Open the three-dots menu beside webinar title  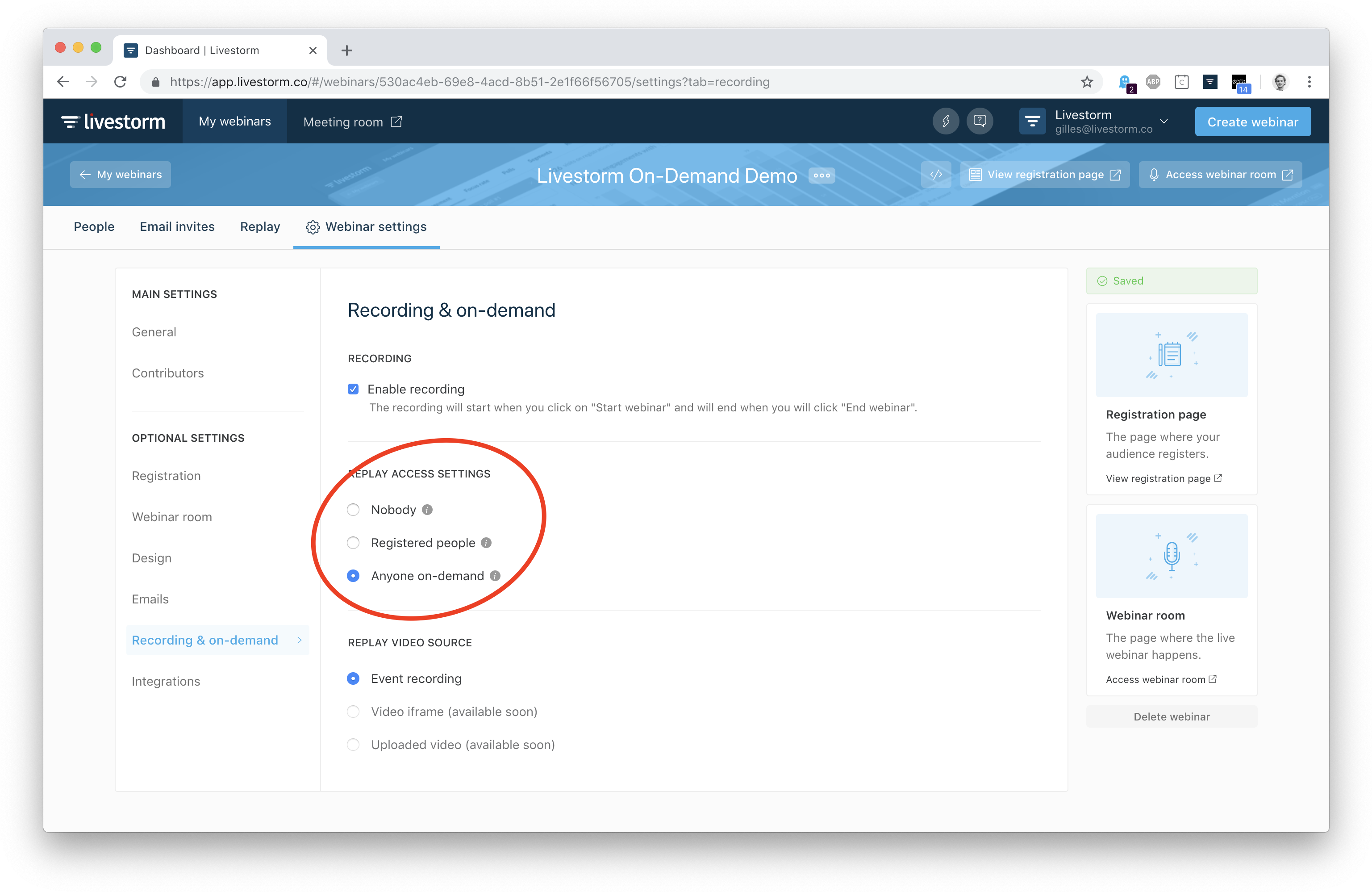[822, 175]
